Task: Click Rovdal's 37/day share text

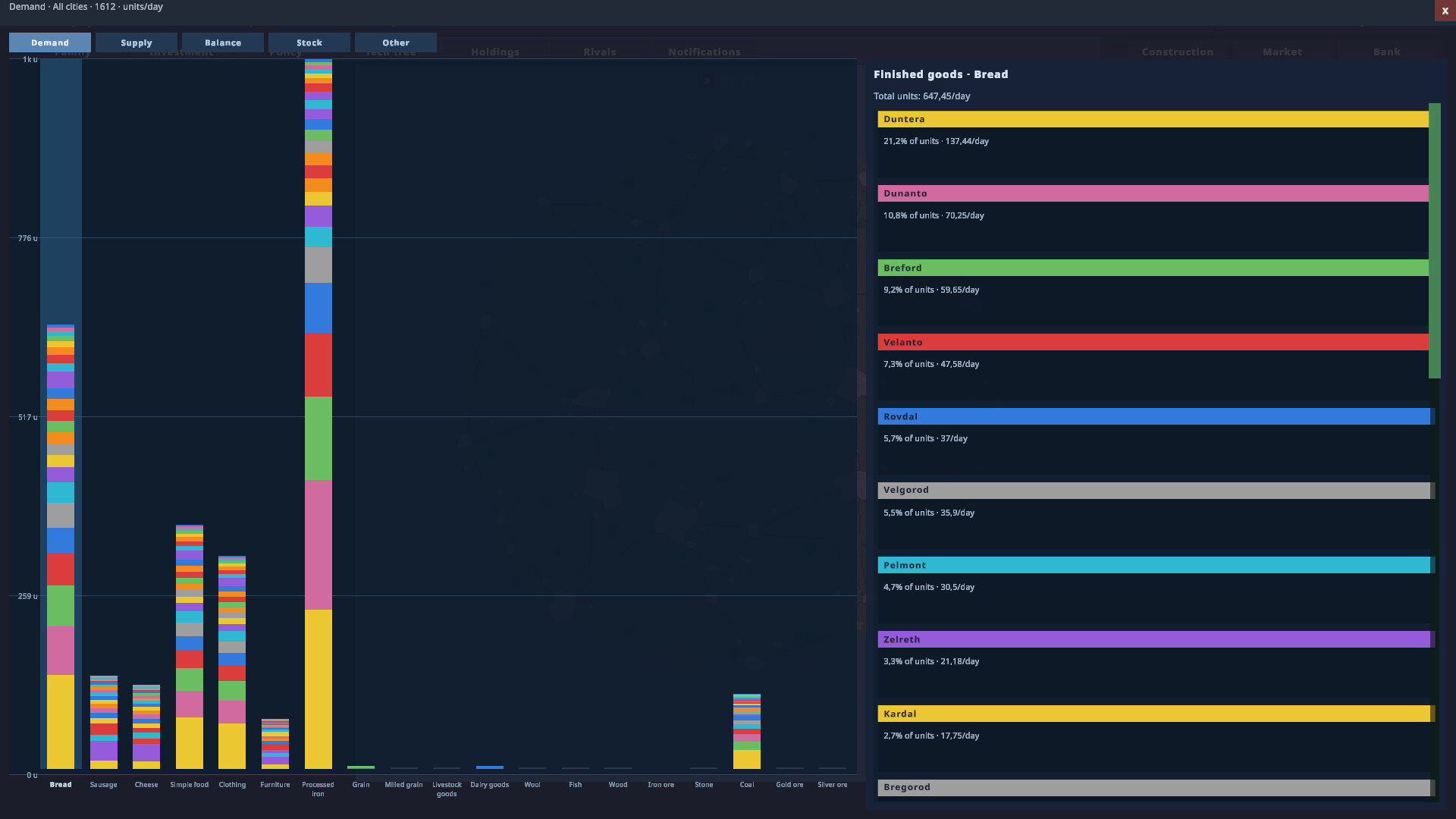Action: [x=925, y=438]
